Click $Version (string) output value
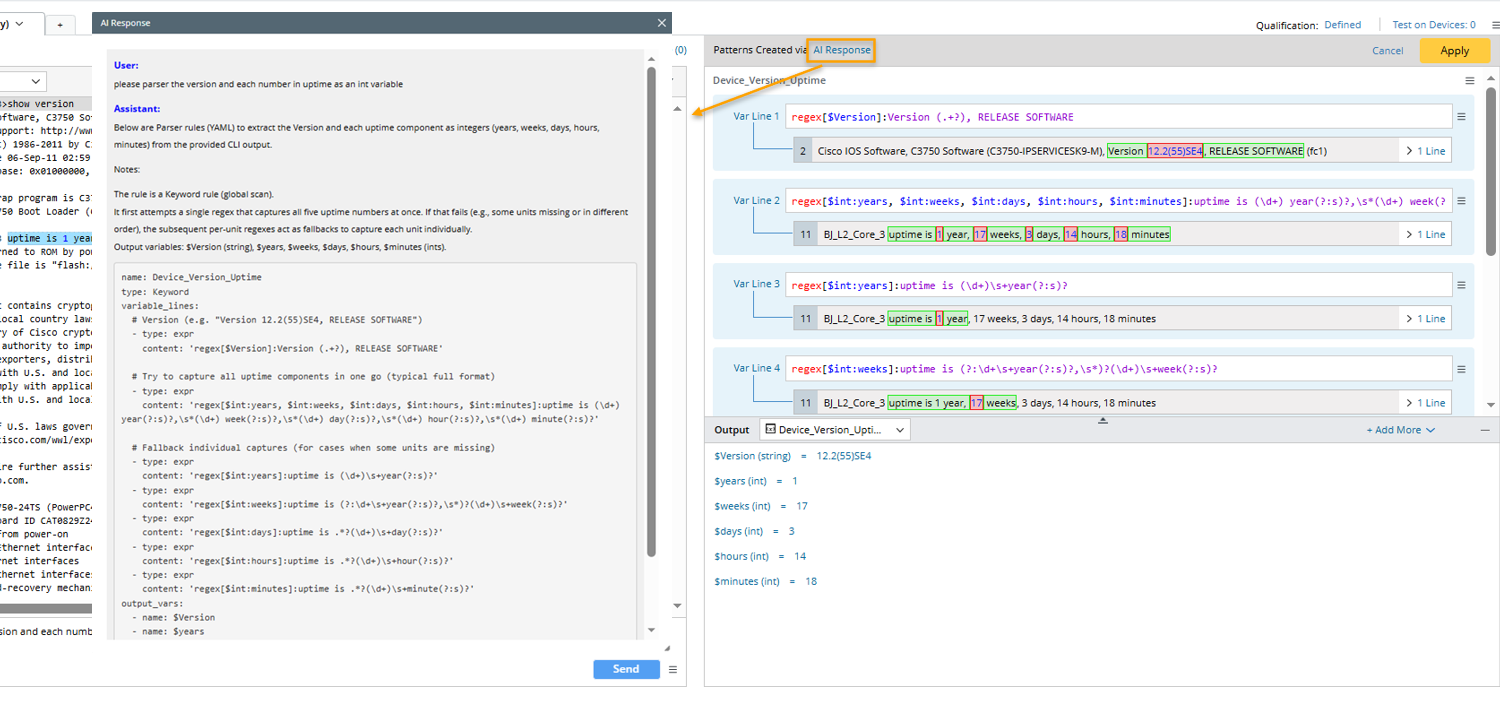Screen dimensions: 1500x713 point(843,456)
